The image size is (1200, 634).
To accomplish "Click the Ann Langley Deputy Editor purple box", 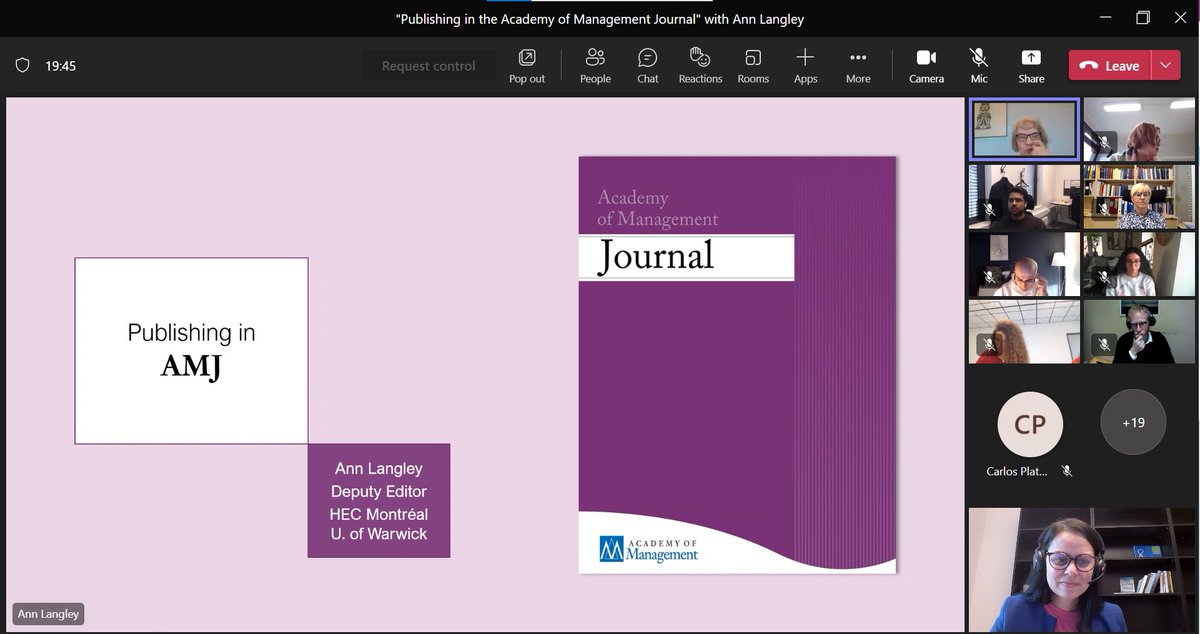I will tap(379, 501).
